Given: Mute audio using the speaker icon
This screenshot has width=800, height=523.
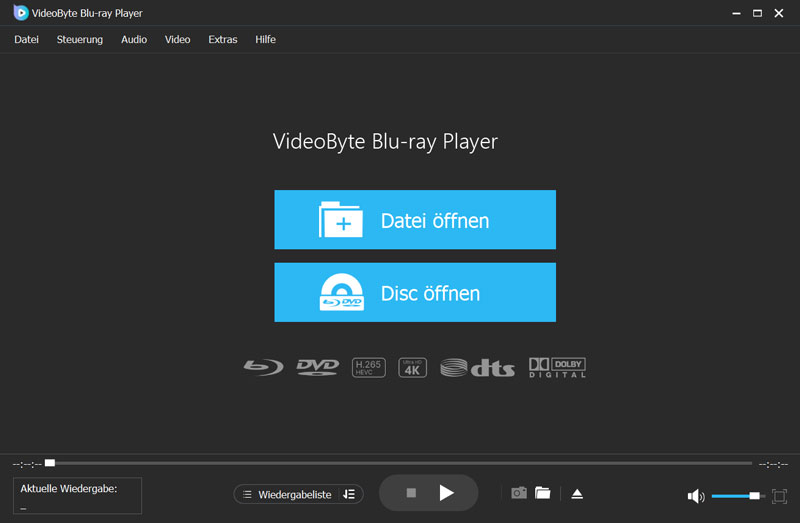Looking at the screenshot, I should 695,496.
